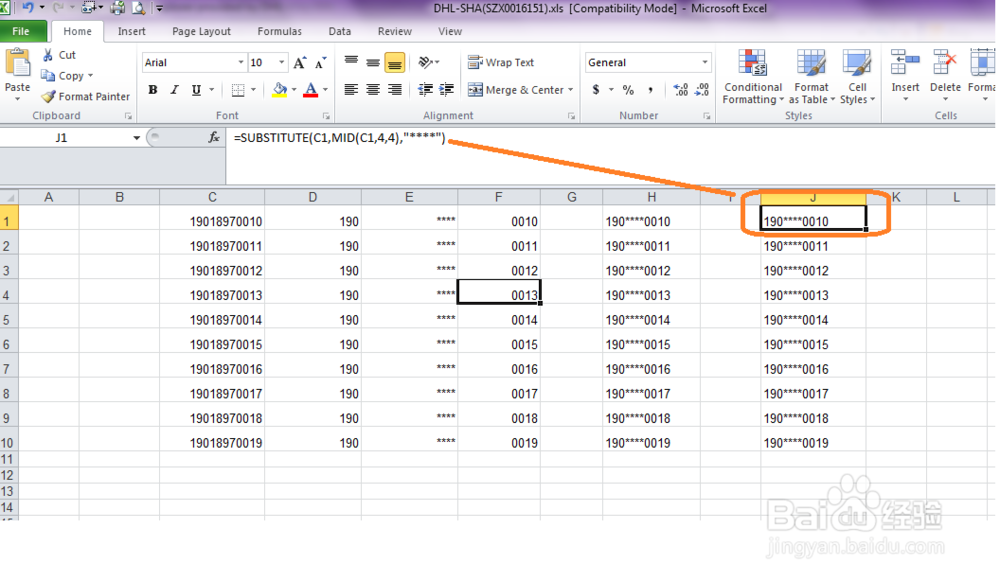This screenshot has width=1000, height=581.
Task: Click the Decrease Indent icon
Action: 425,90
